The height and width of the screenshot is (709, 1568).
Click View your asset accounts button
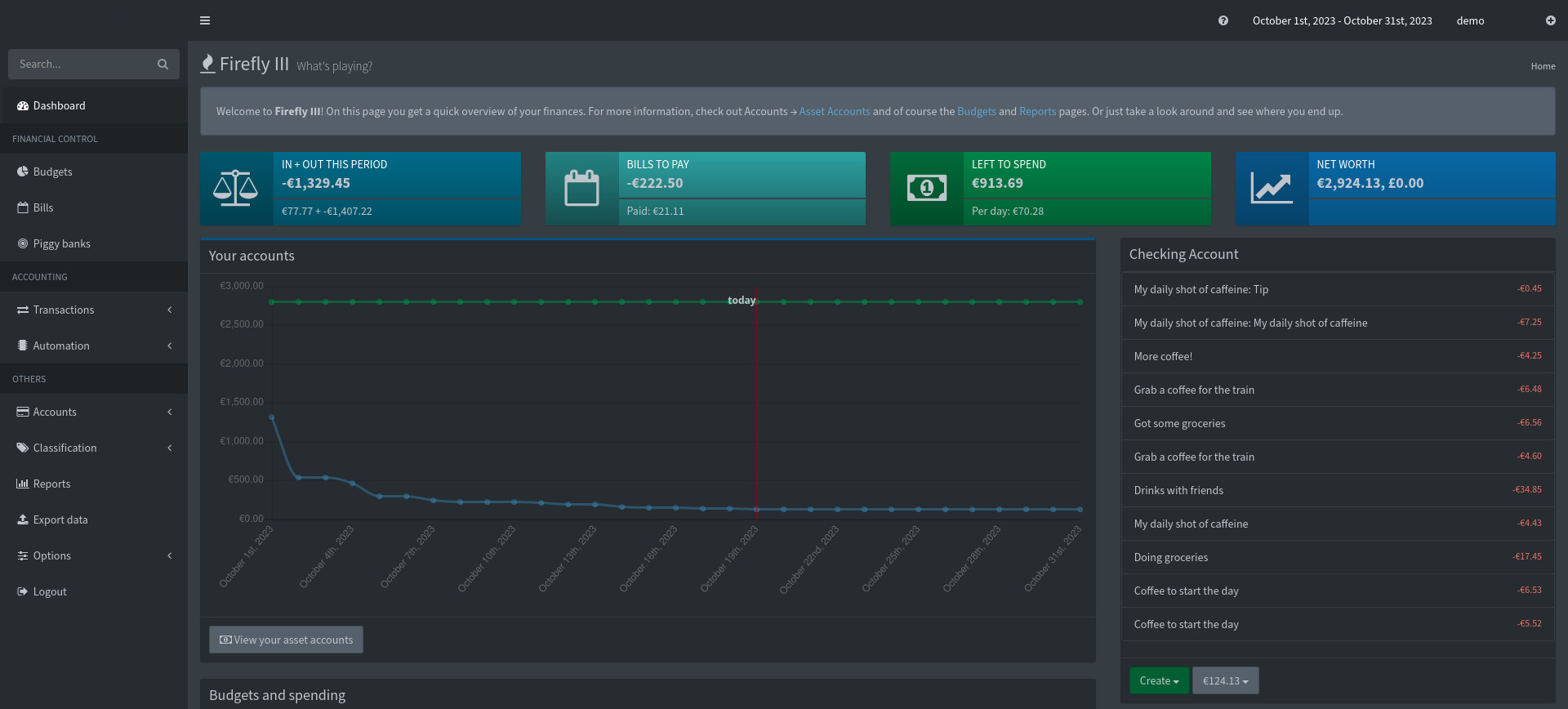(286, 640)
